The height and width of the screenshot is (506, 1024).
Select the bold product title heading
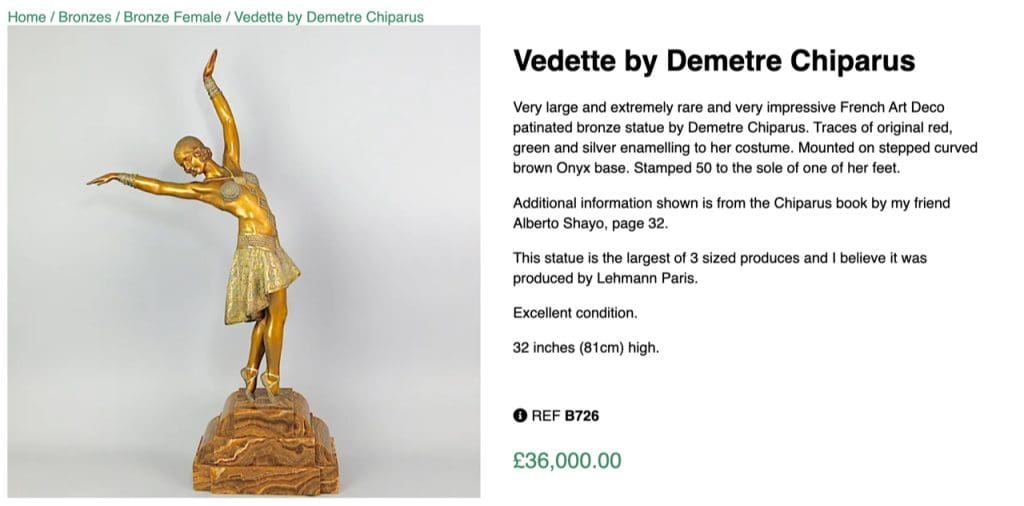(713, 61)
